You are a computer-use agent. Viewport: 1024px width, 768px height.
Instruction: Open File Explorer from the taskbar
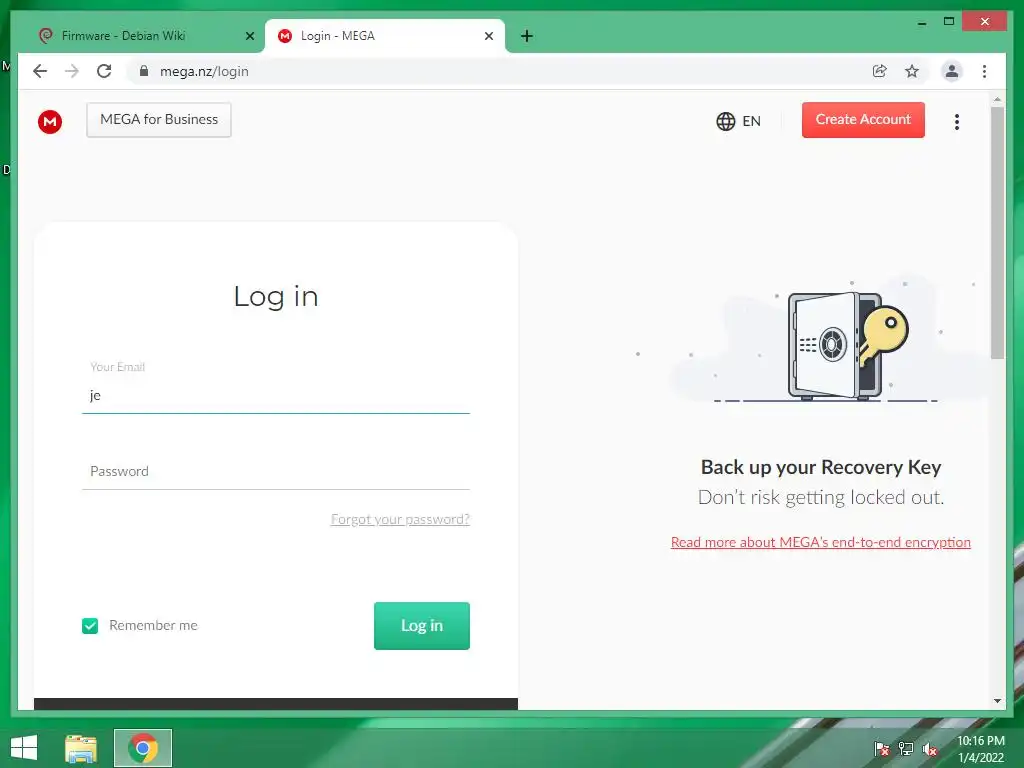point(81,748)
